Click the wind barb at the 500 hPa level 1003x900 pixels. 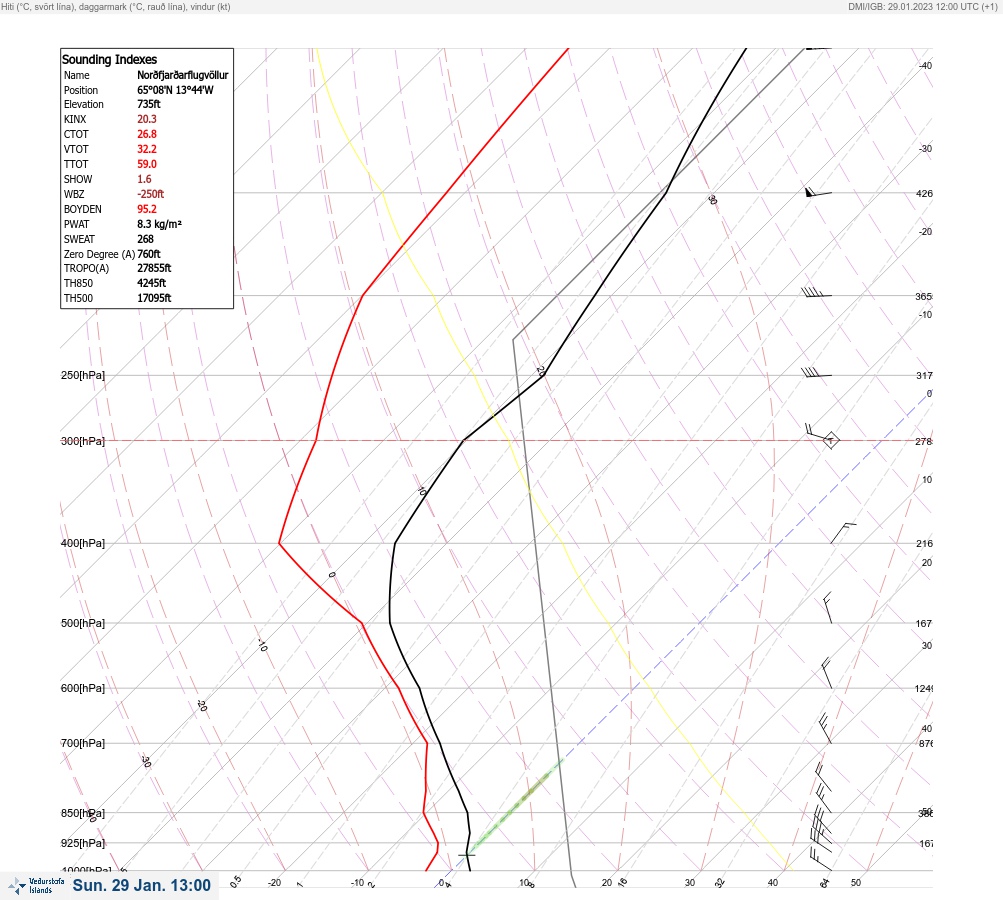click(828, 608)
